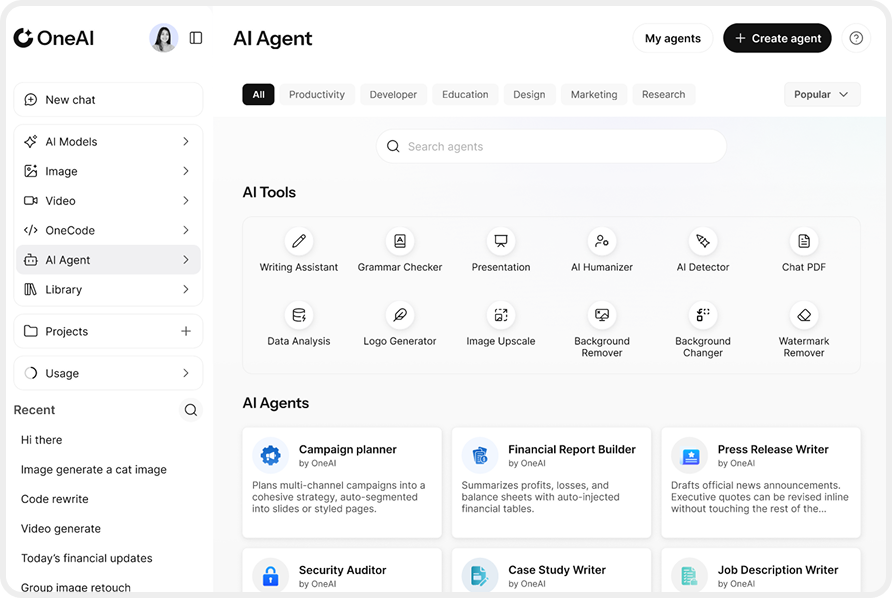Start a New chat
Viewport: 892px width, 598px height.
pos(108,100)
